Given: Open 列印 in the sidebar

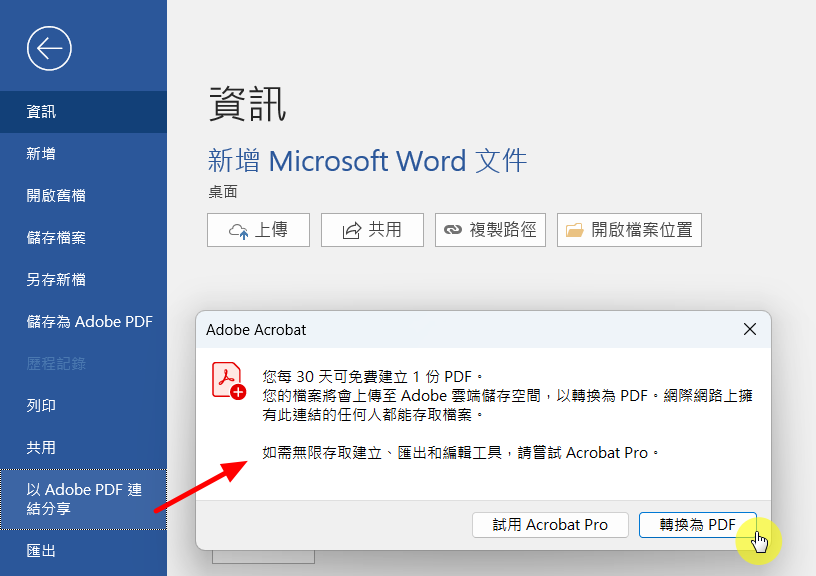Looking at the screenshot, I should (83, 405).
